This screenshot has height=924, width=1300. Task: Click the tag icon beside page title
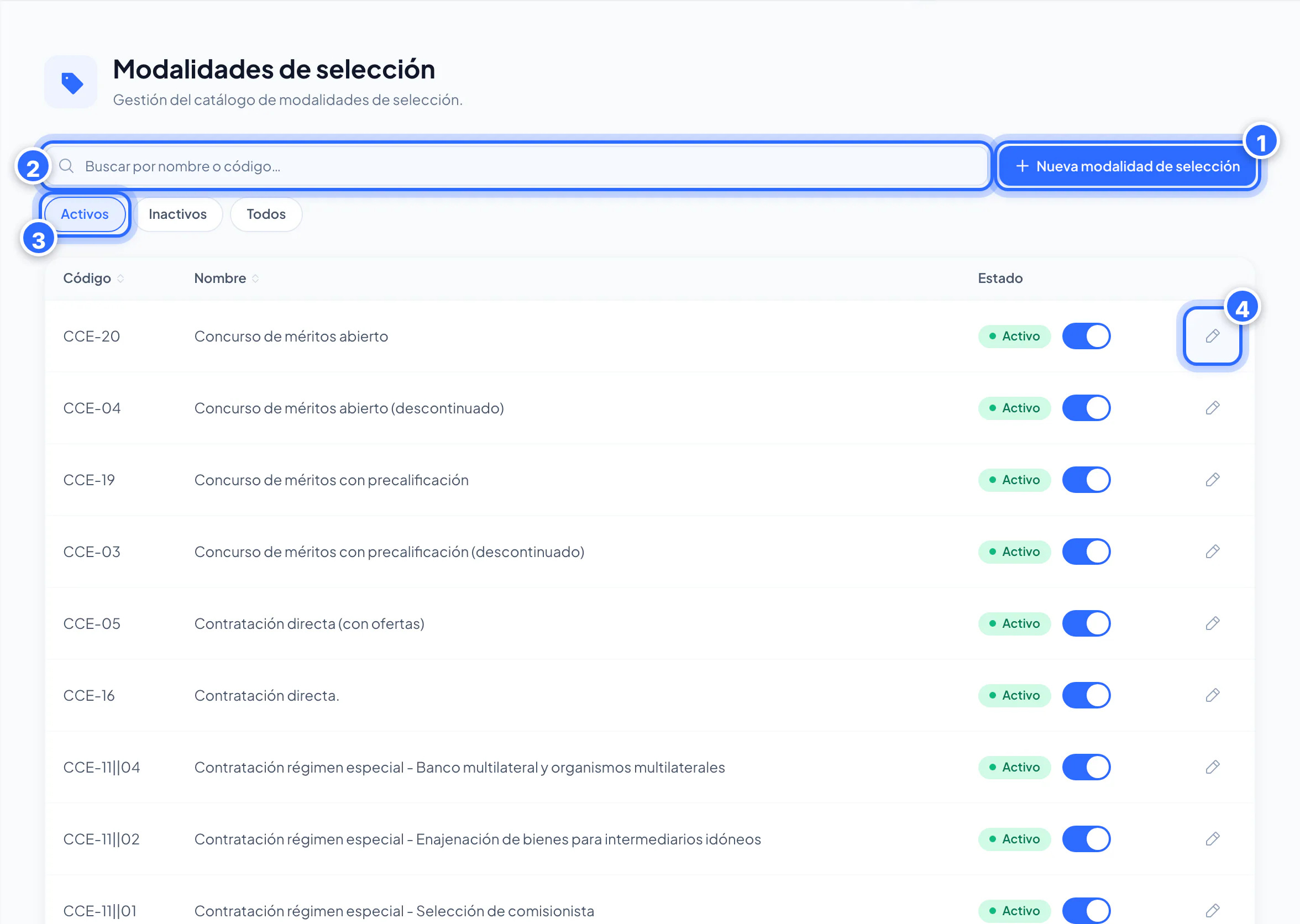tap(71, 82)
